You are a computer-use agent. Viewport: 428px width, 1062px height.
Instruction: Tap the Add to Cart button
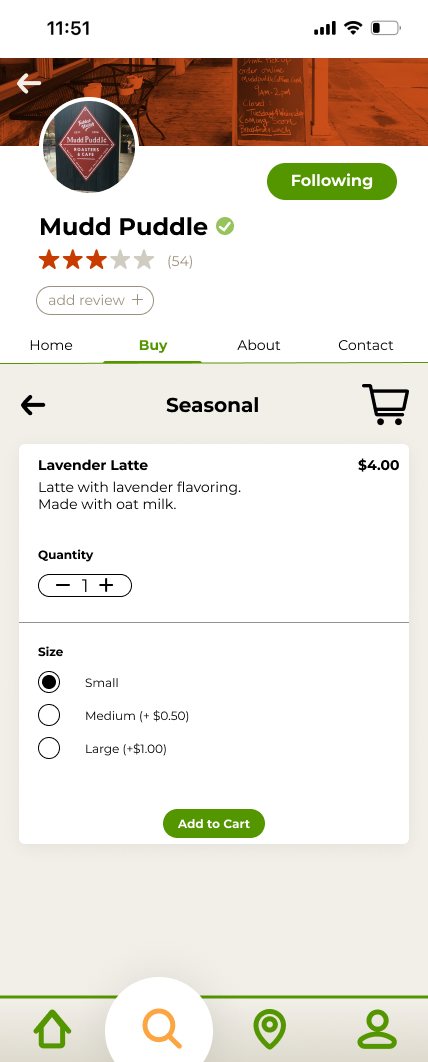[214, 824]
